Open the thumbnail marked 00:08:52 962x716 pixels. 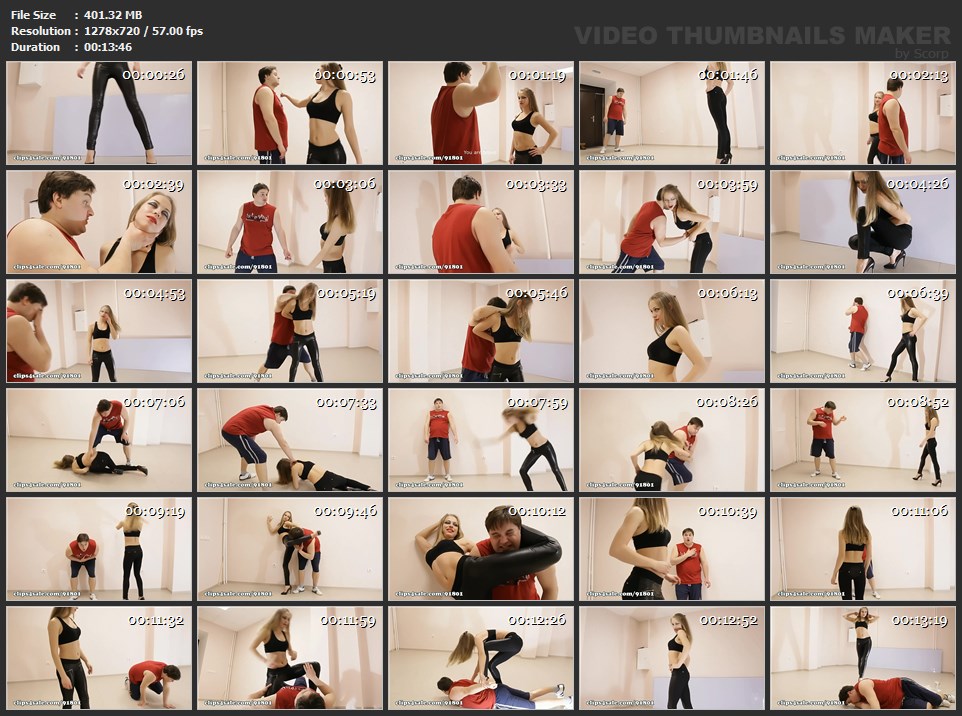tap(863, 440)
